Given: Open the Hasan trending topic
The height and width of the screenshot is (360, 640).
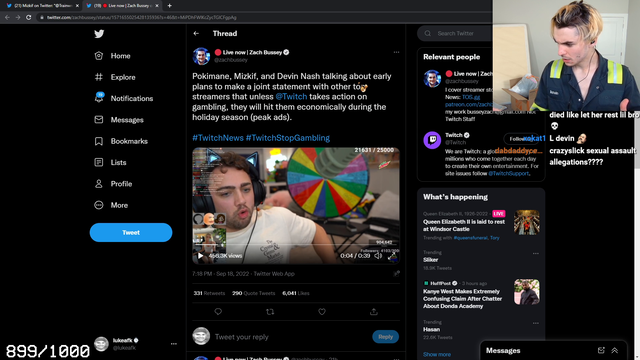Looking at the screenshot, I should 431,329.
